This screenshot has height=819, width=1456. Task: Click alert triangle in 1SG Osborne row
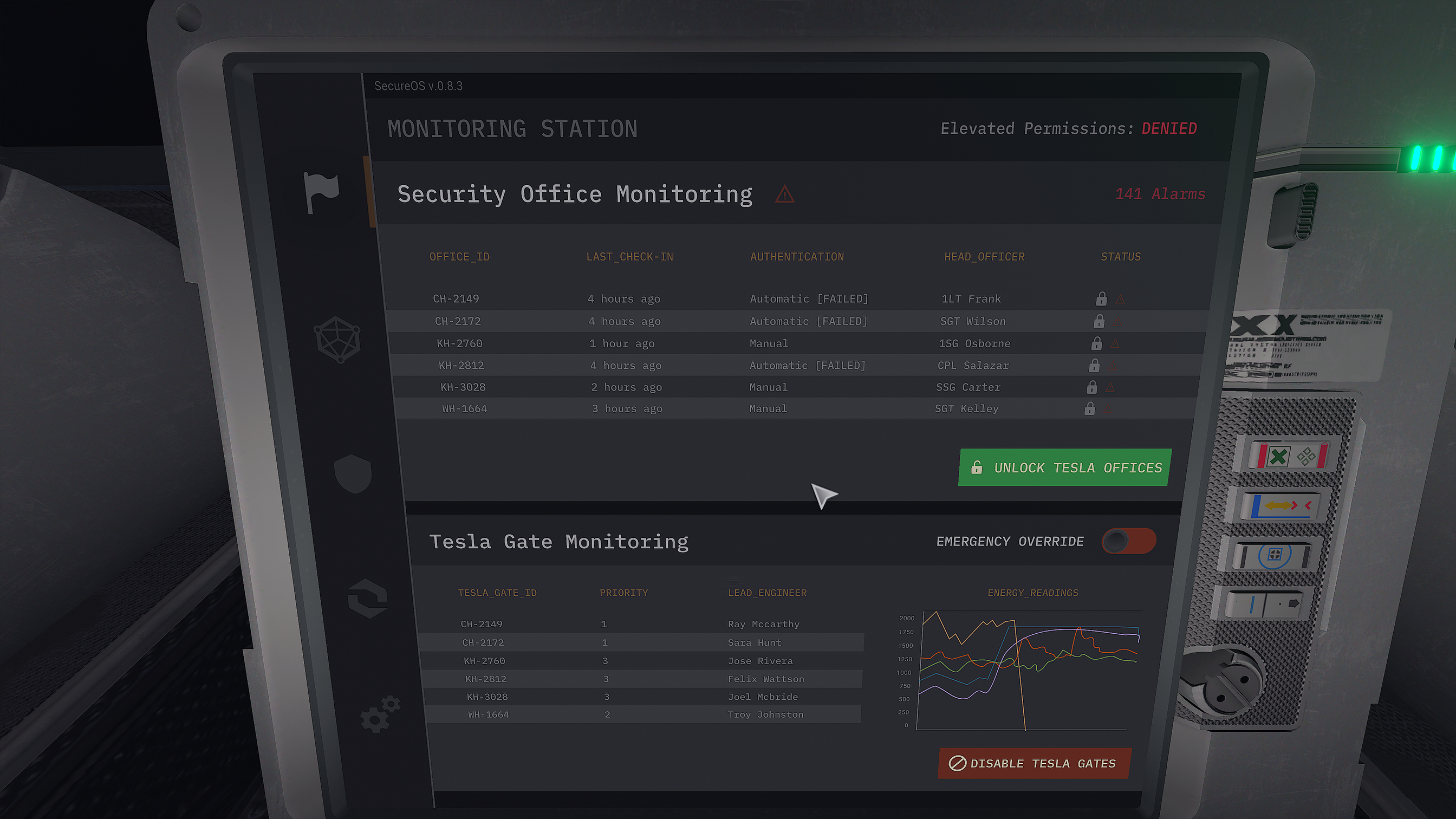click(x=1115, y=343)
